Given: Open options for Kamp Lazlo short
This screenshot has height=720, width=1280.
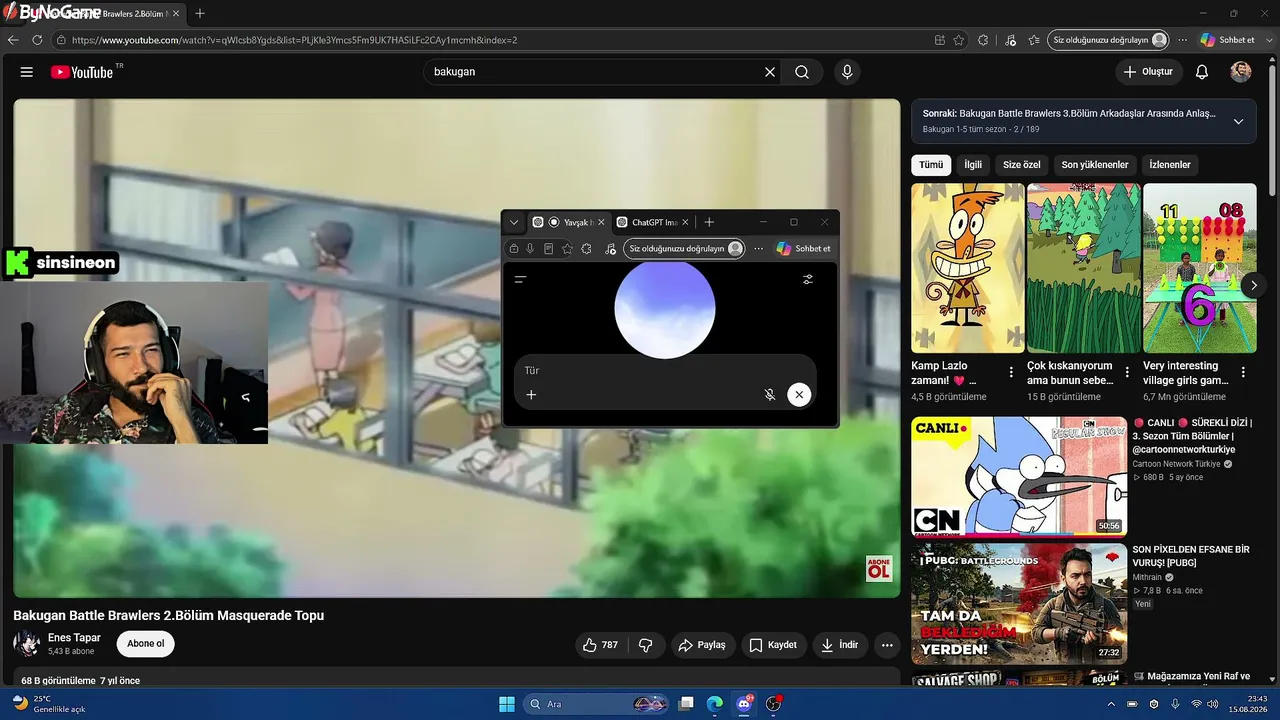Looking at the screenshot, I should pos(1011,372).
